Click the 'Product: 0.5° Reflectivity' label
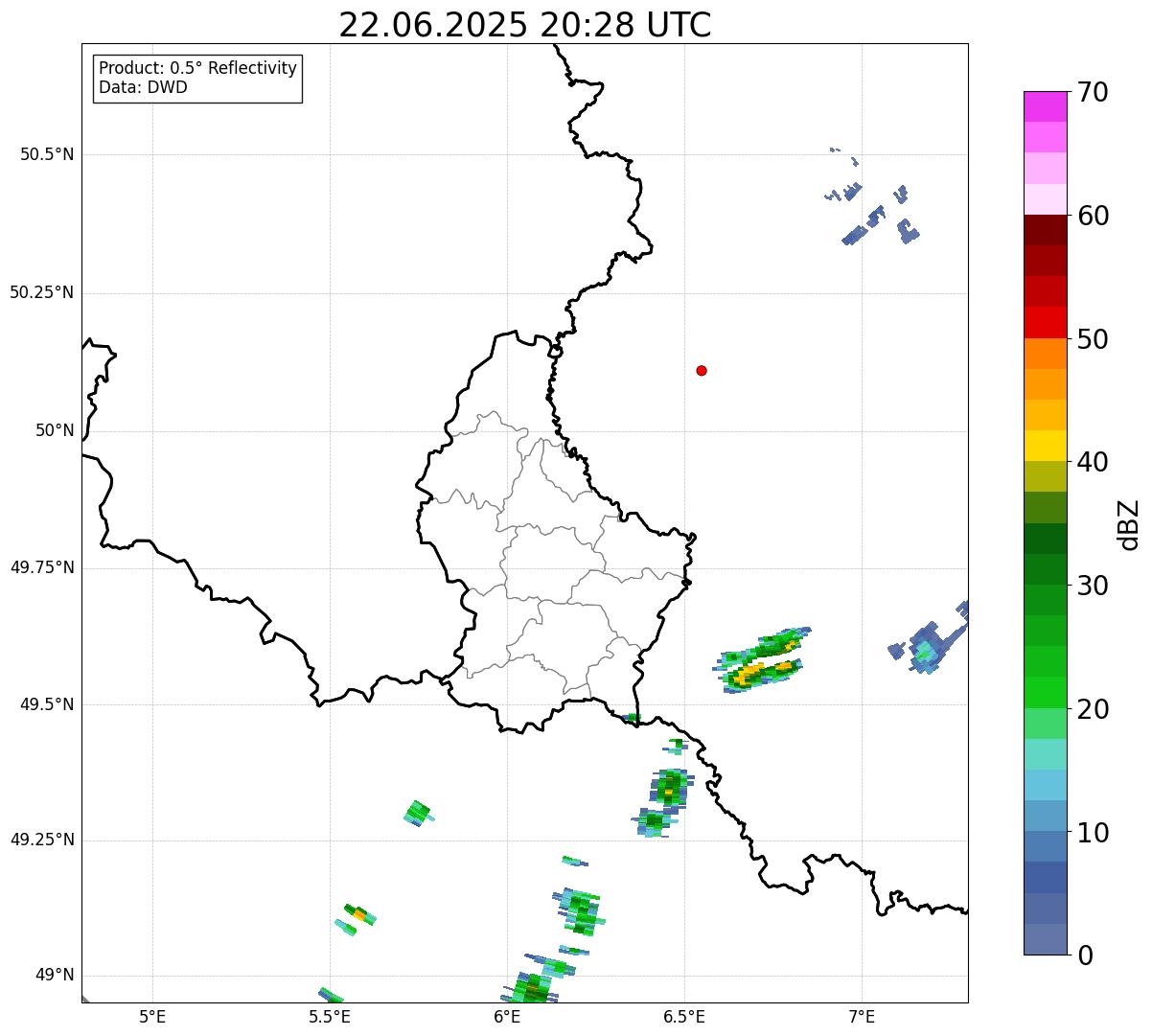The height and width of the screenshot is (1036, 1152). coord(197,69)
